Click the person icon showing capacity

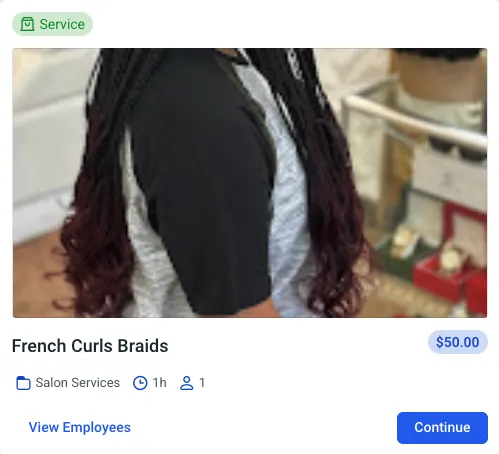click(x=187, y=383)
